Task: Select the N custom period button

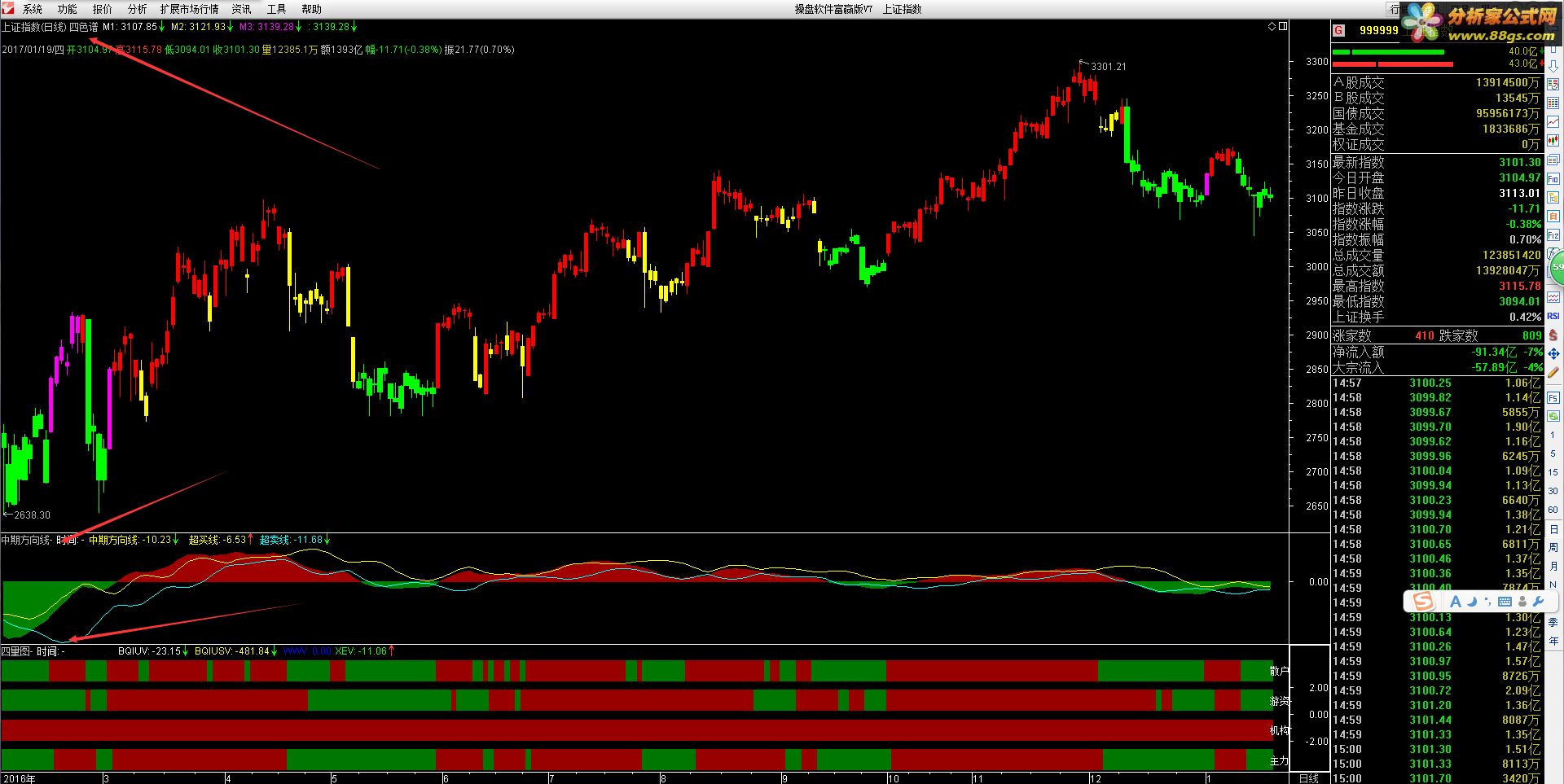Action: click(x=1553, y=585)
